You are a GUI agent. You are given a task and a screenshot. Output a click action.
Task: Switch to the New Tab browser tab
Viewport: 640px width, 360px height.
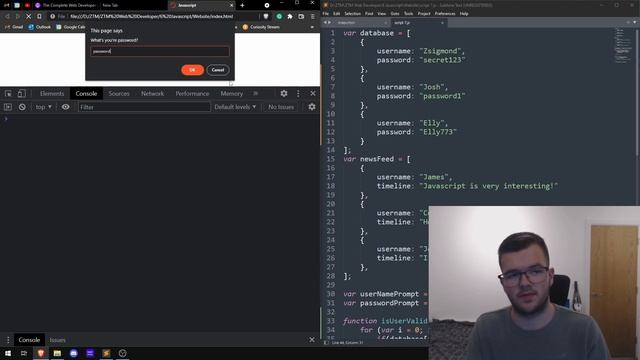click(x=110, y=5)
